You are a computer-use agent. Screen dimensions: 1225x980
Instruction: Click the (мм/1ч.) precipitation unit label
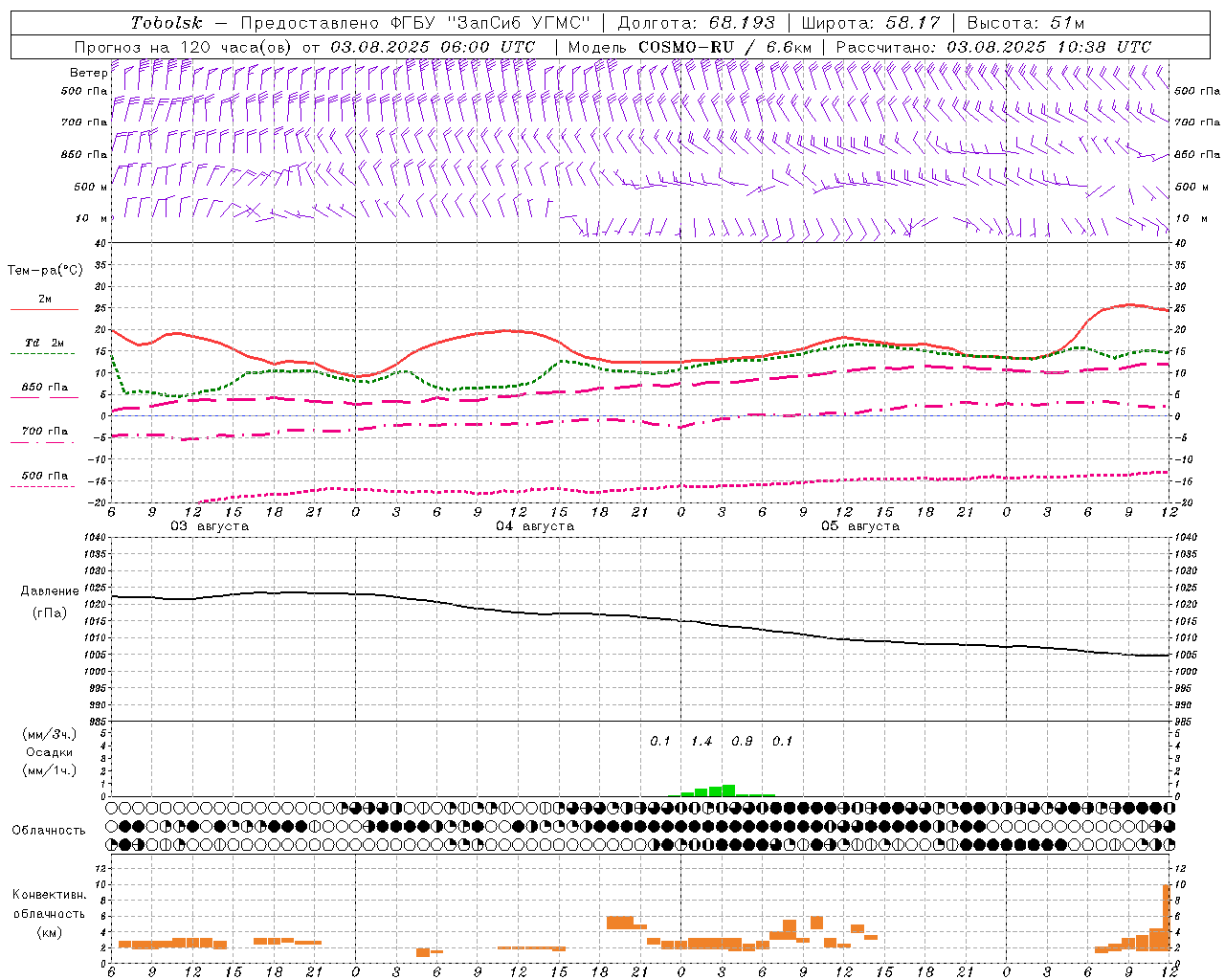pos(50,770)
